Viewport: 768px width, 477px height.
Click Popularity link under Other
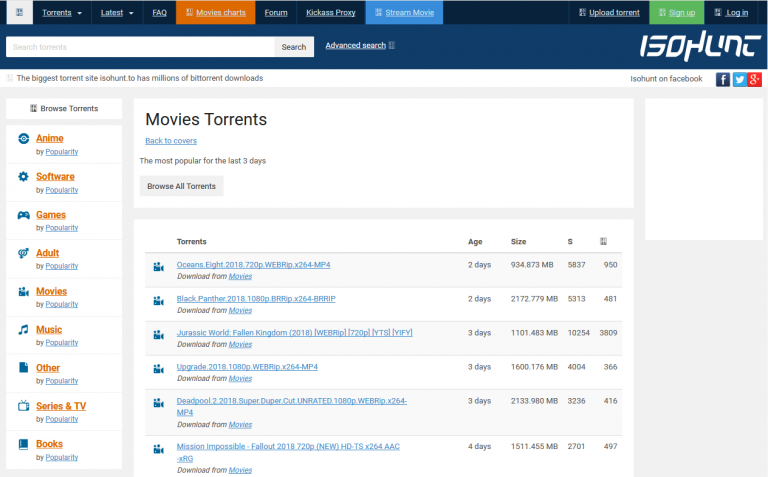coord(62,381)
